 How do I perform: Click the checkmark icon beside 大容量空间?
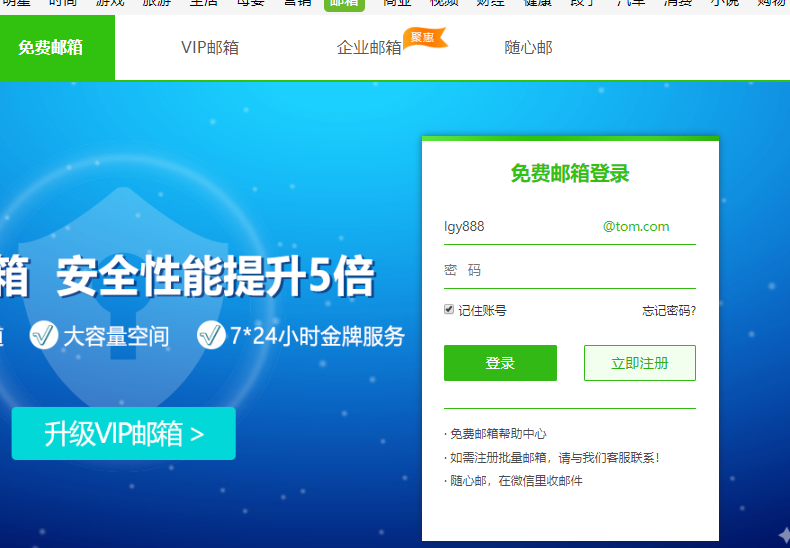(44, 335)
